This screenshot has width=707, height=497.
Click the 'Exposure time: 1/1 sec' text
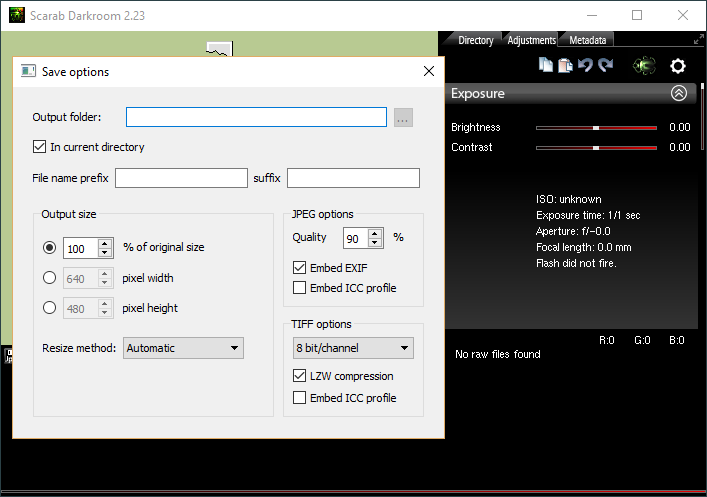588,215
